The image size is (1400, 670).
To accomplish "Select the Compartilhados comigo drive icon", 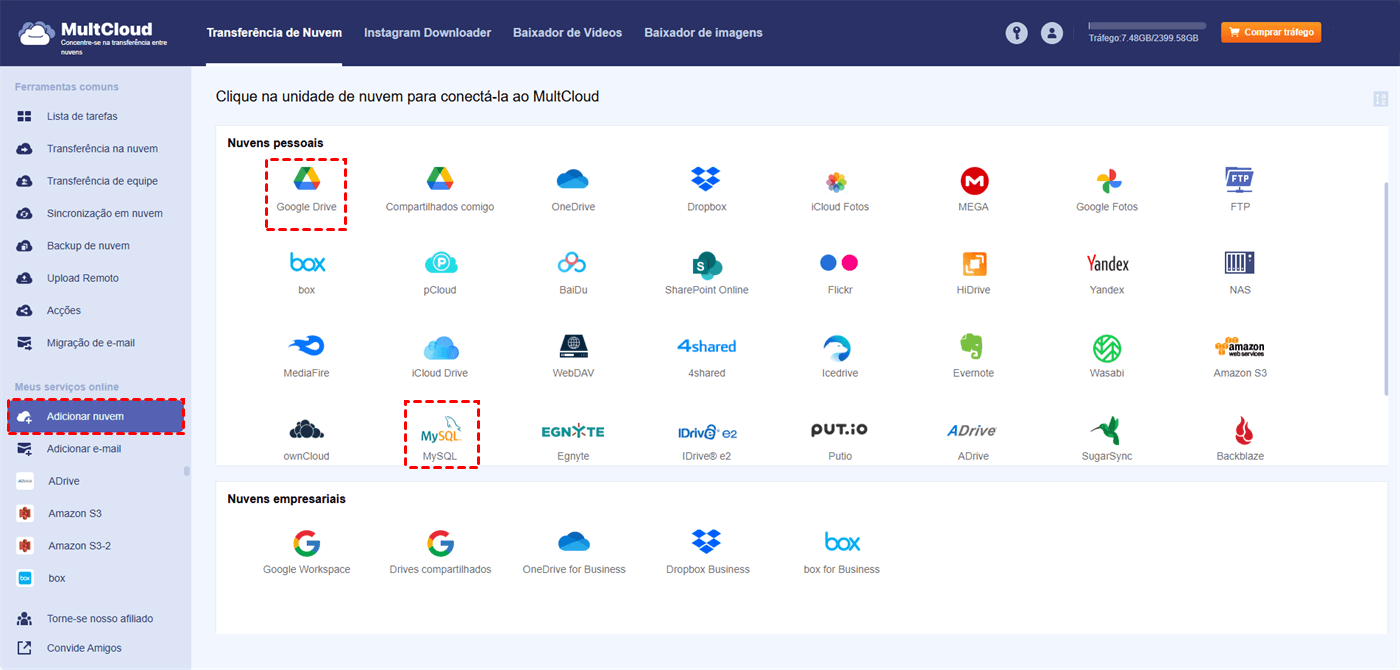I will coord(440,179).
